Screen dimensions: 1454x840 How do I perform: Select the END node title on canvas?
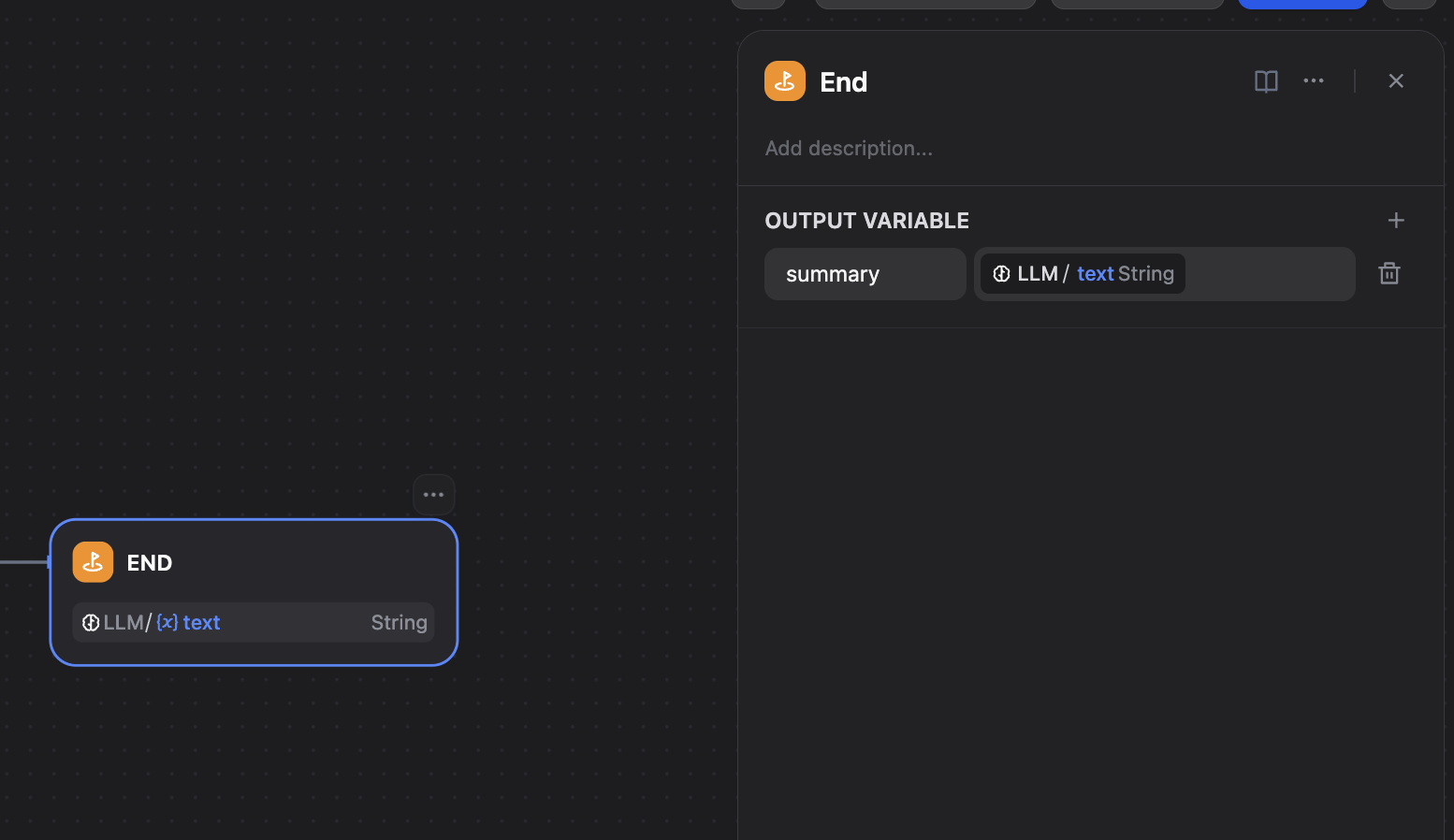click(x=150, y=563)
